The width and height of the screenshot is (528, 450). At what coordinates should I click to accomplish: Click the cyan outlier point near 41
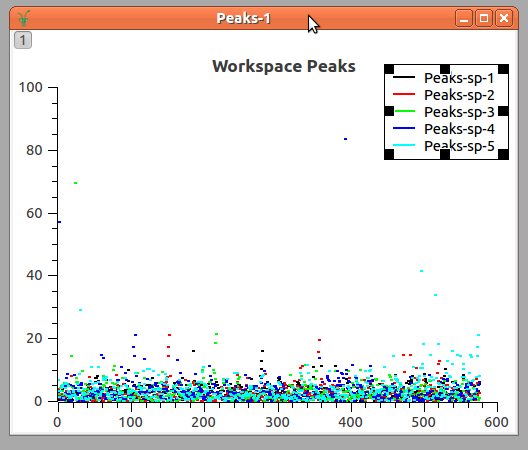[421, 271]
